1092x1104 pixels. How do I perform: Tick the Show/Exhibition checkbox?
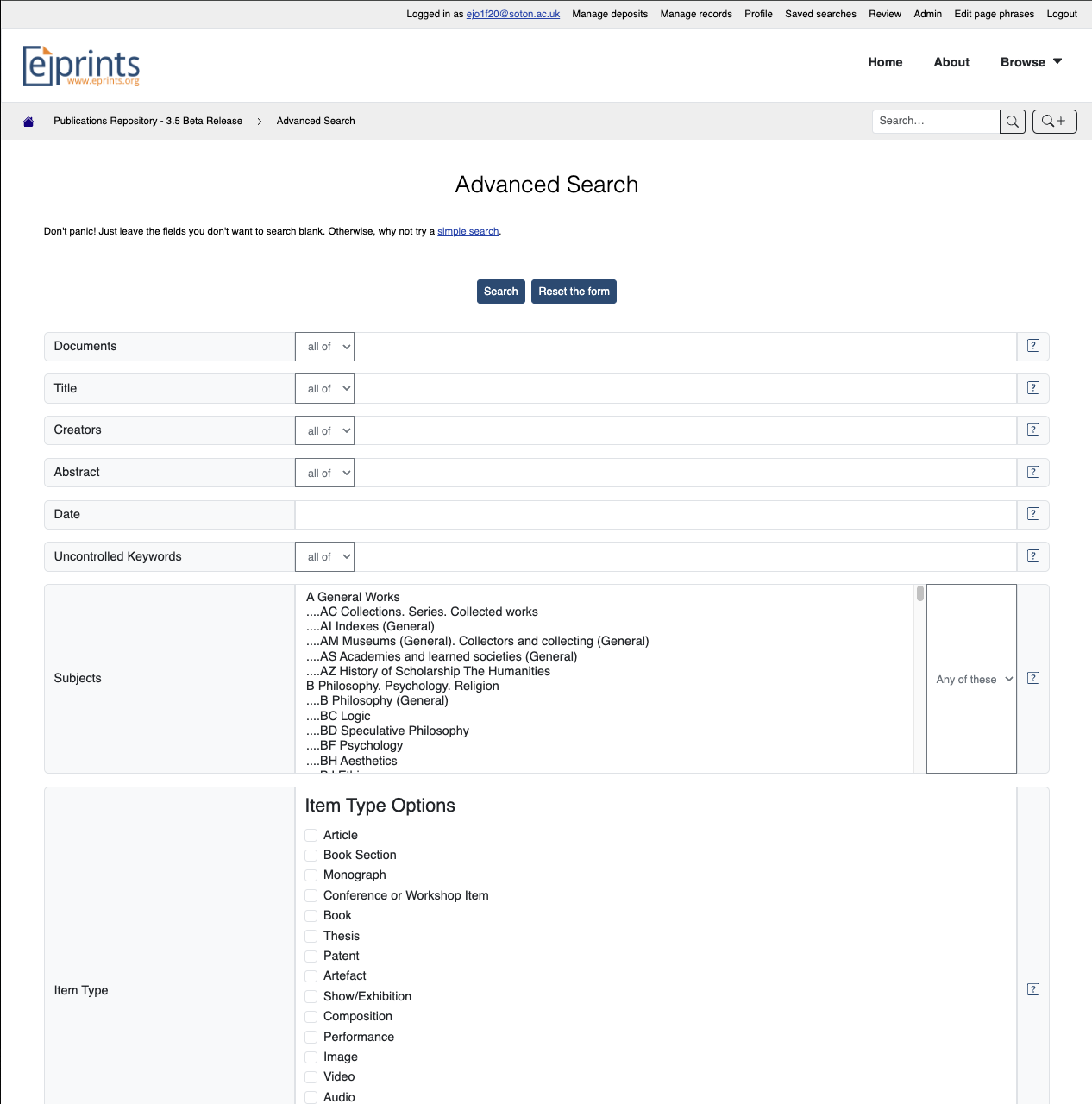(x=311, y=996)
